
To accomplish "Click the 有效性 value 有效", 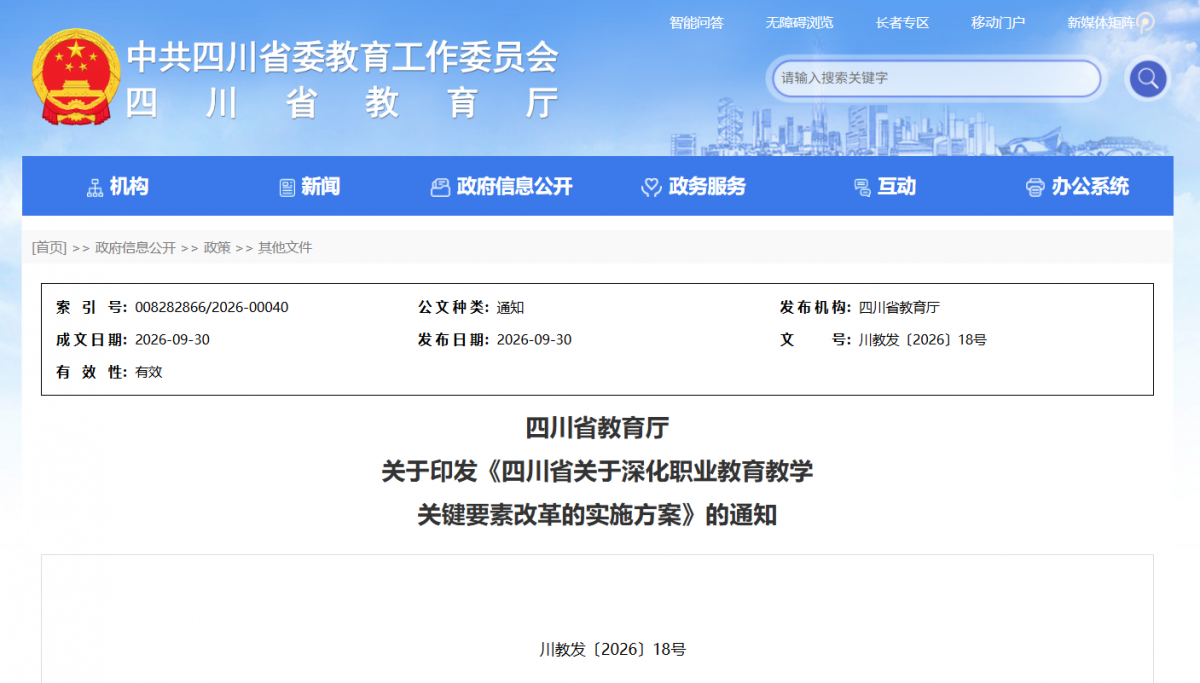I will tap(148, 371).
